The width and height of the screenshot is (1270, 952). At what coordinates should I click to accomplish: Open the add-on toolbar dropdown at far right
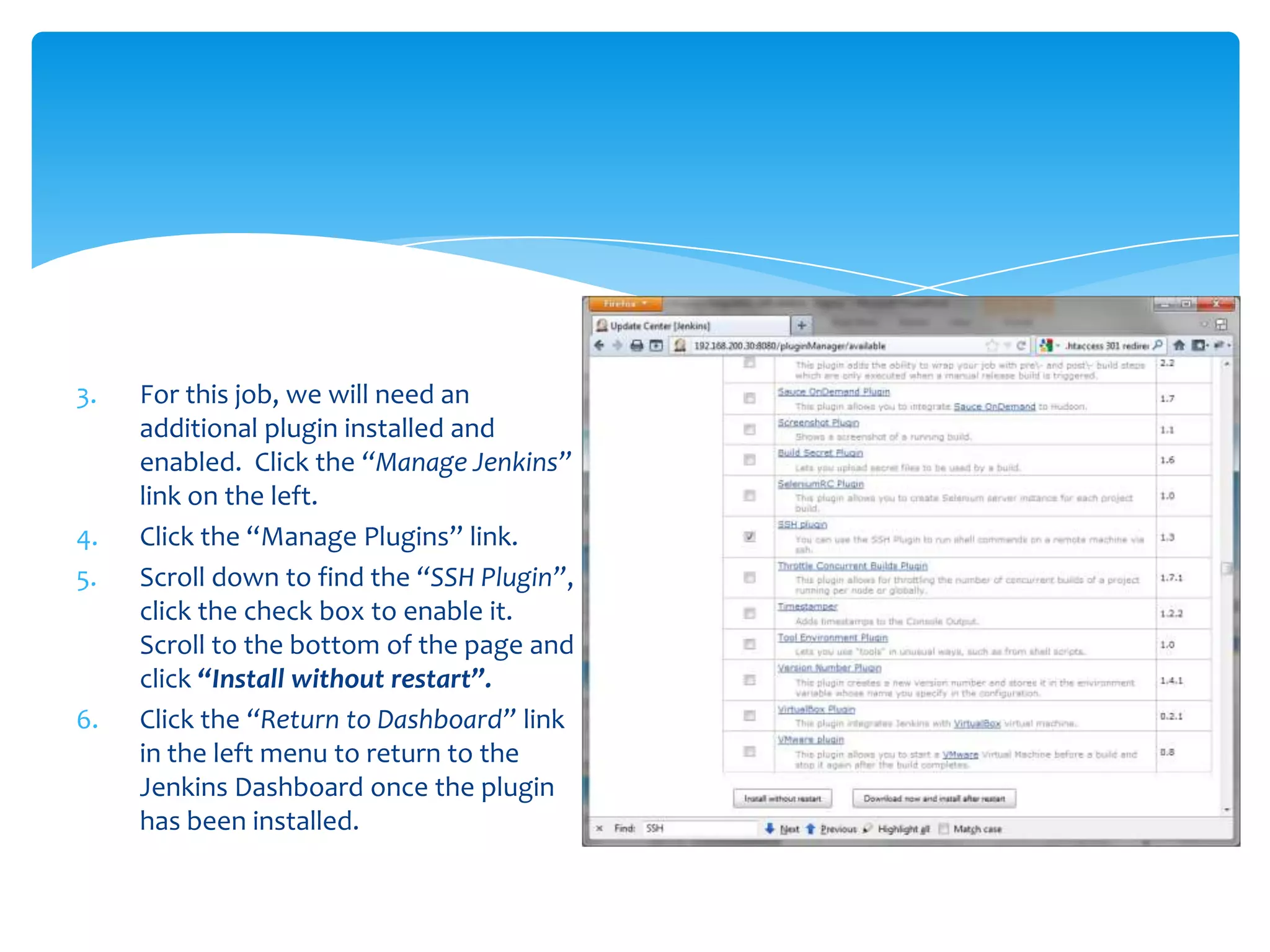(x=1222, y=345)
